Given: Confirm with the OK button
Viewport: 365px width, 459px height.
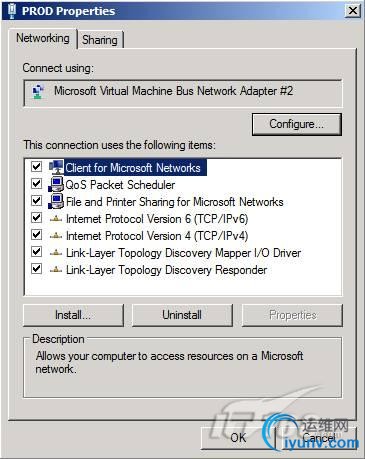Looking at the screenshot, I should [238, 437].
